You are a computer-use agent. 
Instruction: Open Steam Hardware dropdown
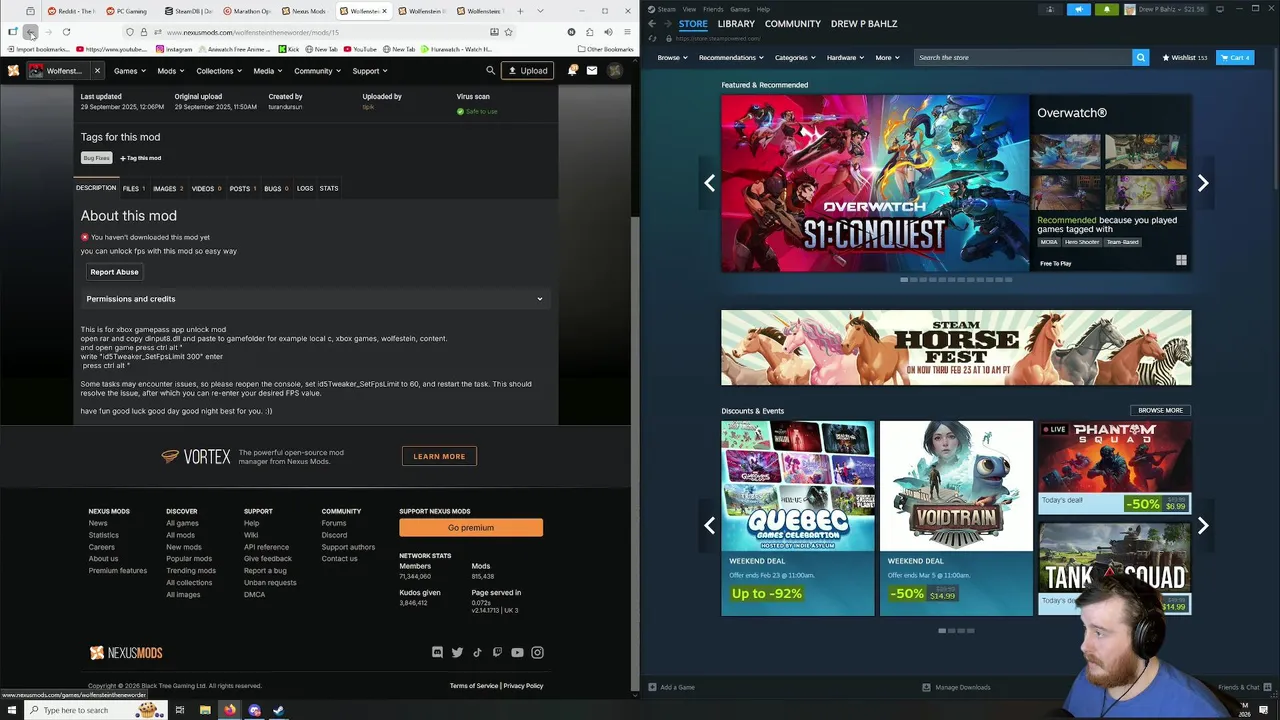(845, 57)
